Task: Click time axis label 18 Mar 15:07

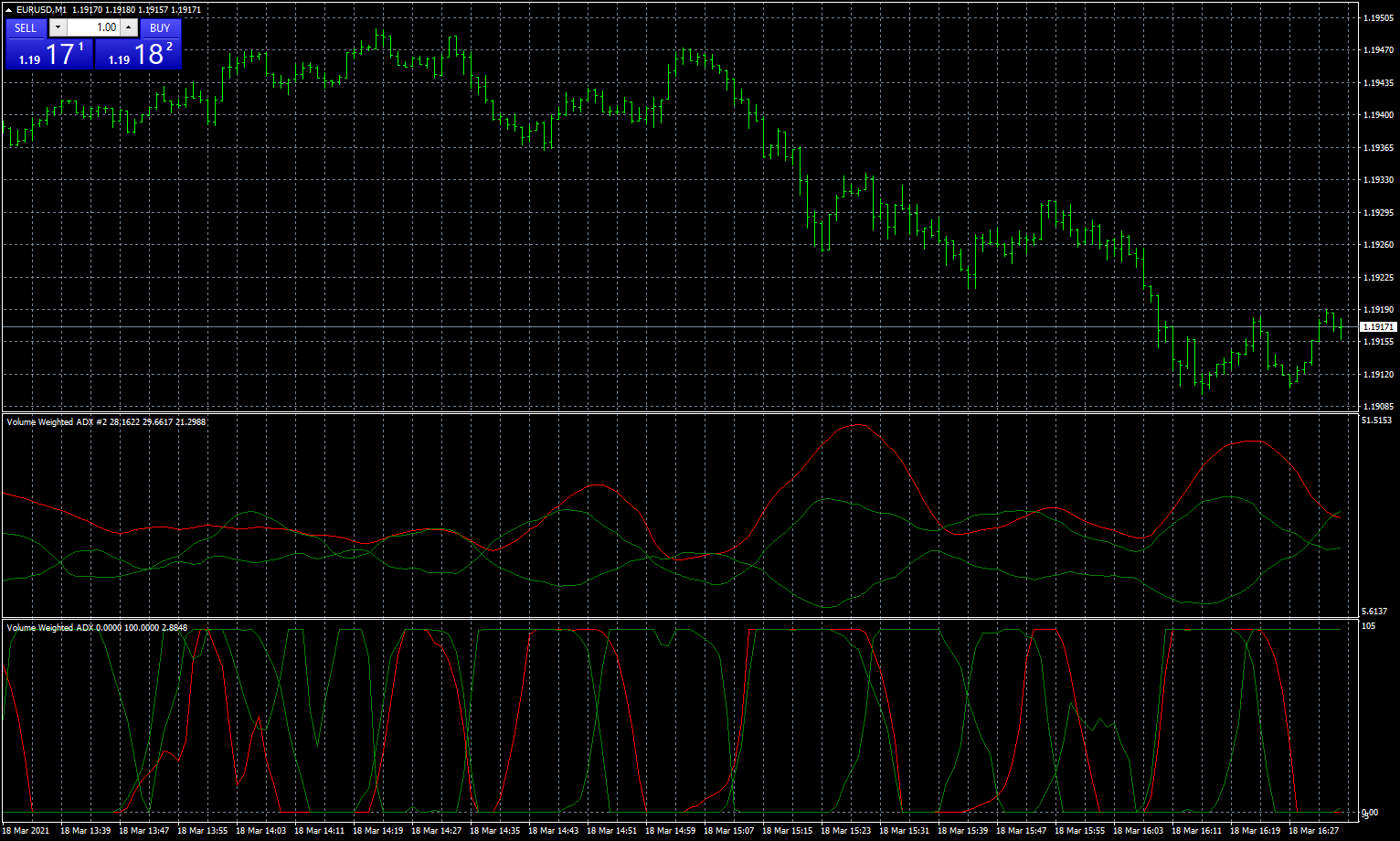Action: pos(729,831)
